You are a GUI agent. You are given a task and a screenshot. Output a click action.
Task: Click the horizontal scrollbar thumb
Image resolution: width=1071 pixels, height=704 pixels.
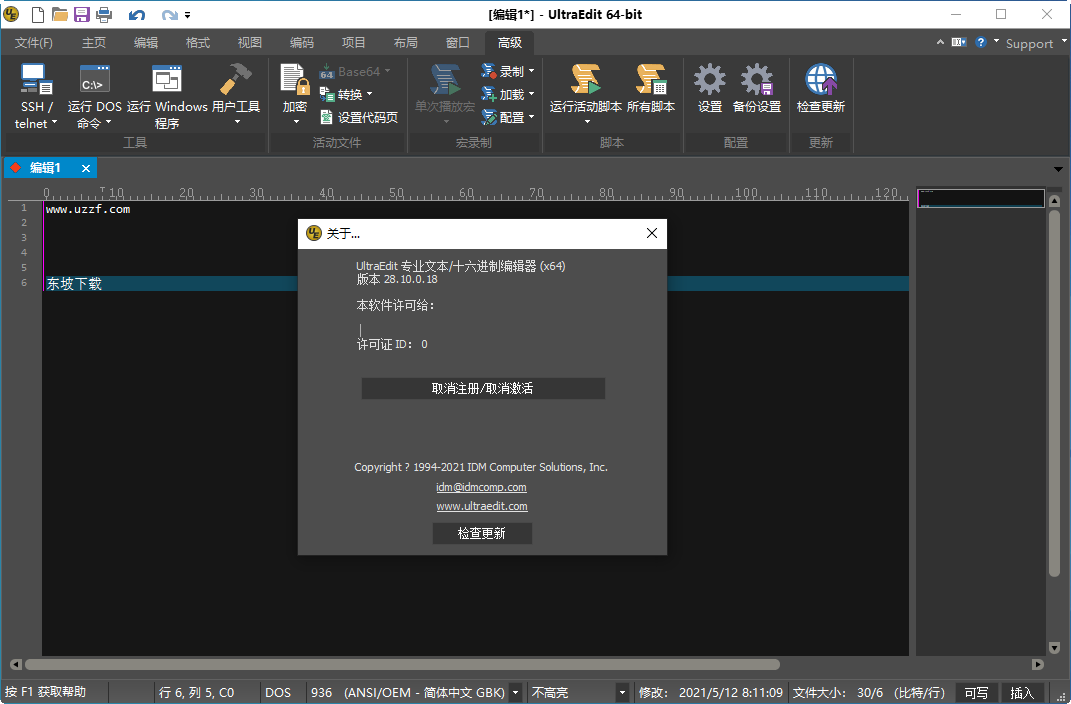click(x=402, y=664)
